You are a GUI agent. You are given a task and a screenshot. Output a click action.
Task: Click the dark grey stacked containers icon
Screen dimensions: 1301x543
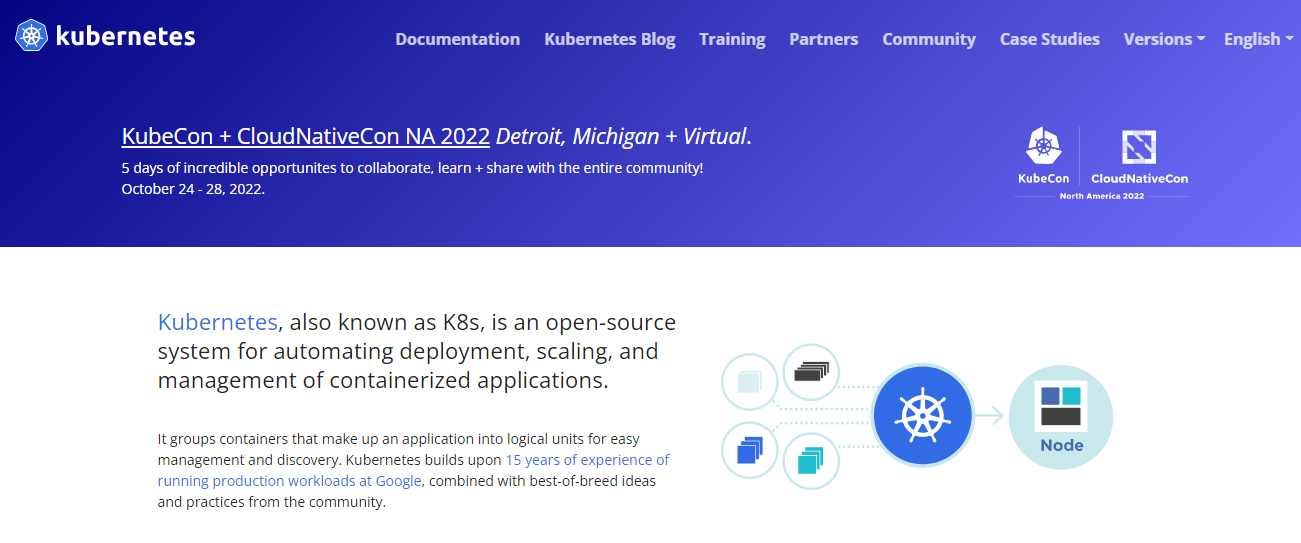[x=811, y=372]
